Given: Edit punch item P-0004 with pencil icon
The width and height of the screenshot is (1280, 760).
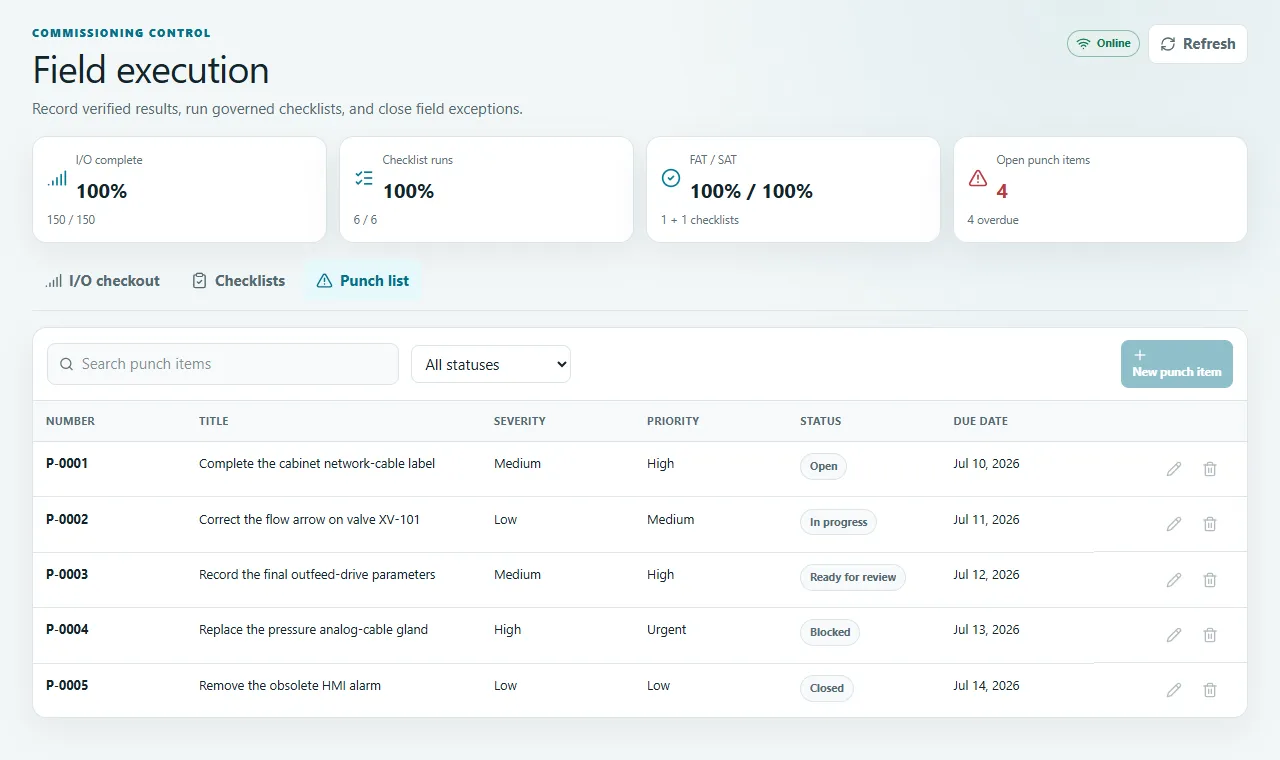Looking at the screenshot, I should coord(1174,635).
